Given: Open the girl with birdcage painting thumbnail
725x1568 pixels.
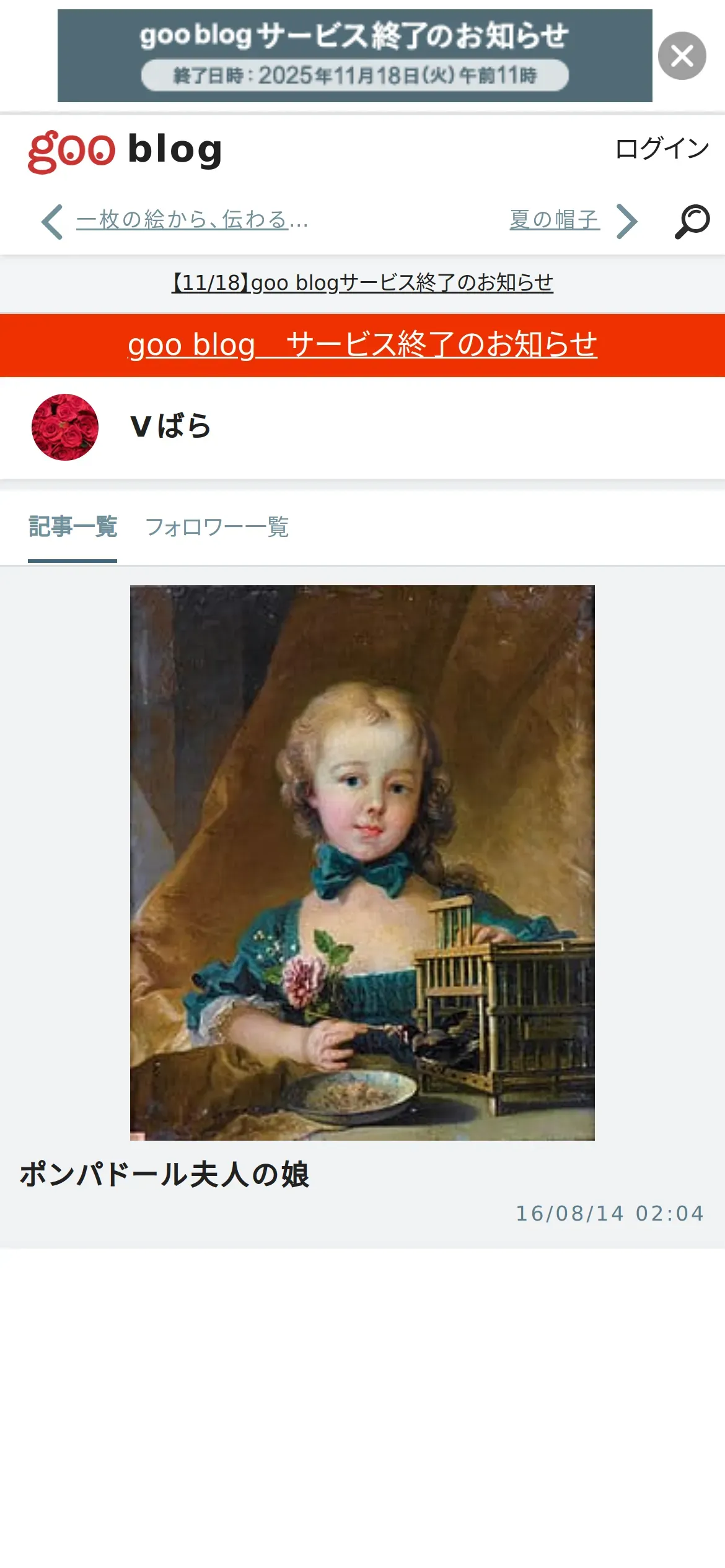Looking at the screenshot, I should tap(362, 863).
